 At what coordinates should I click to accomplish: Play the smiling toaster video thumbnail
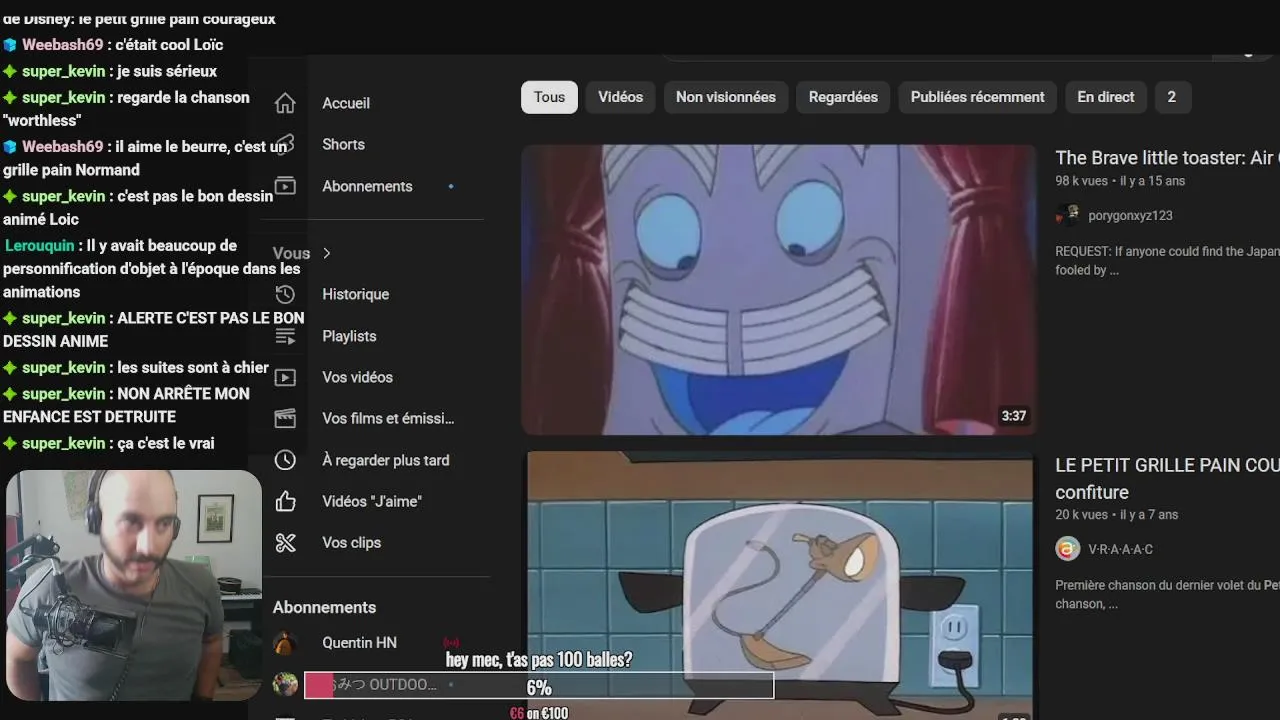[x=778, y=290]
